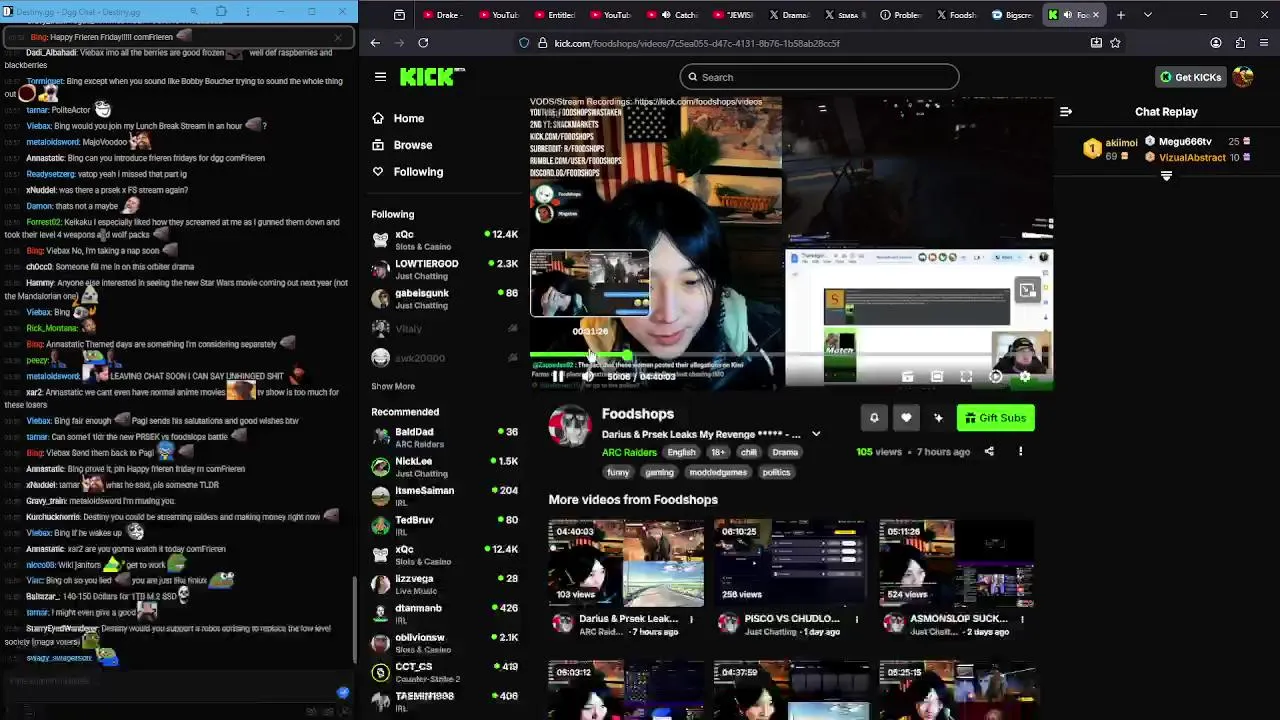Screen dimensions: 1280x720
Task: Expand the chat leaderboard down arrow
Action: tap(1166, 176)
